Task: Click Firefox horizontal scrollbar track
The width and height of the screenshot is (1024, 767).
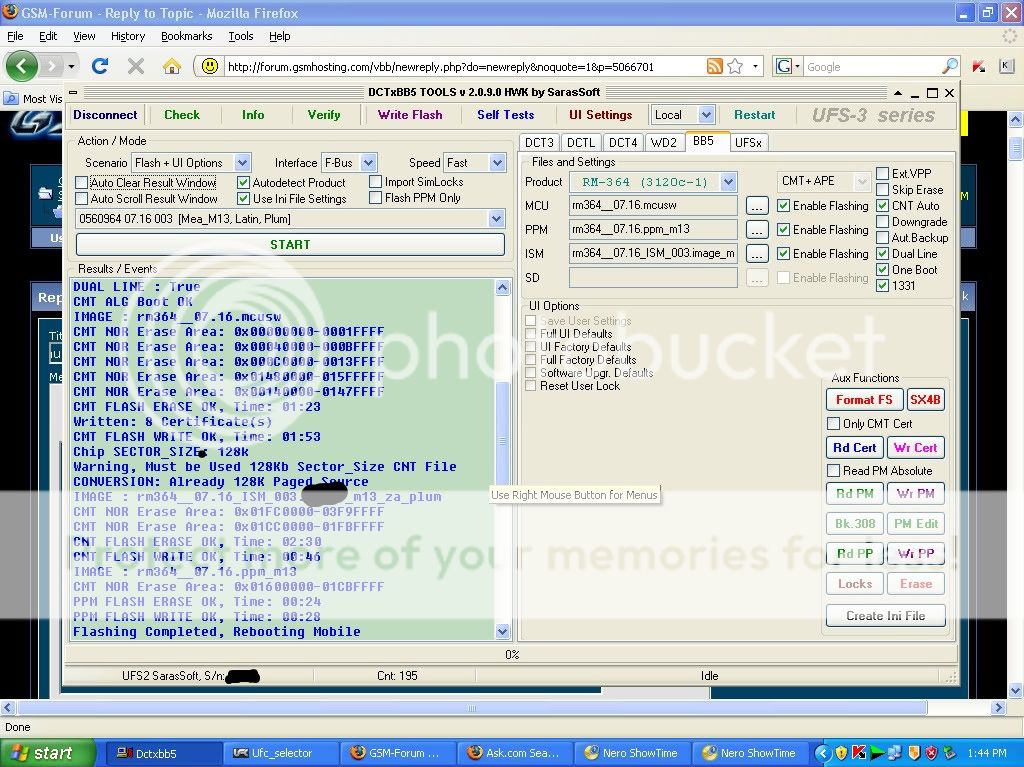Action: pyautogui.click(x=472, y=708)
